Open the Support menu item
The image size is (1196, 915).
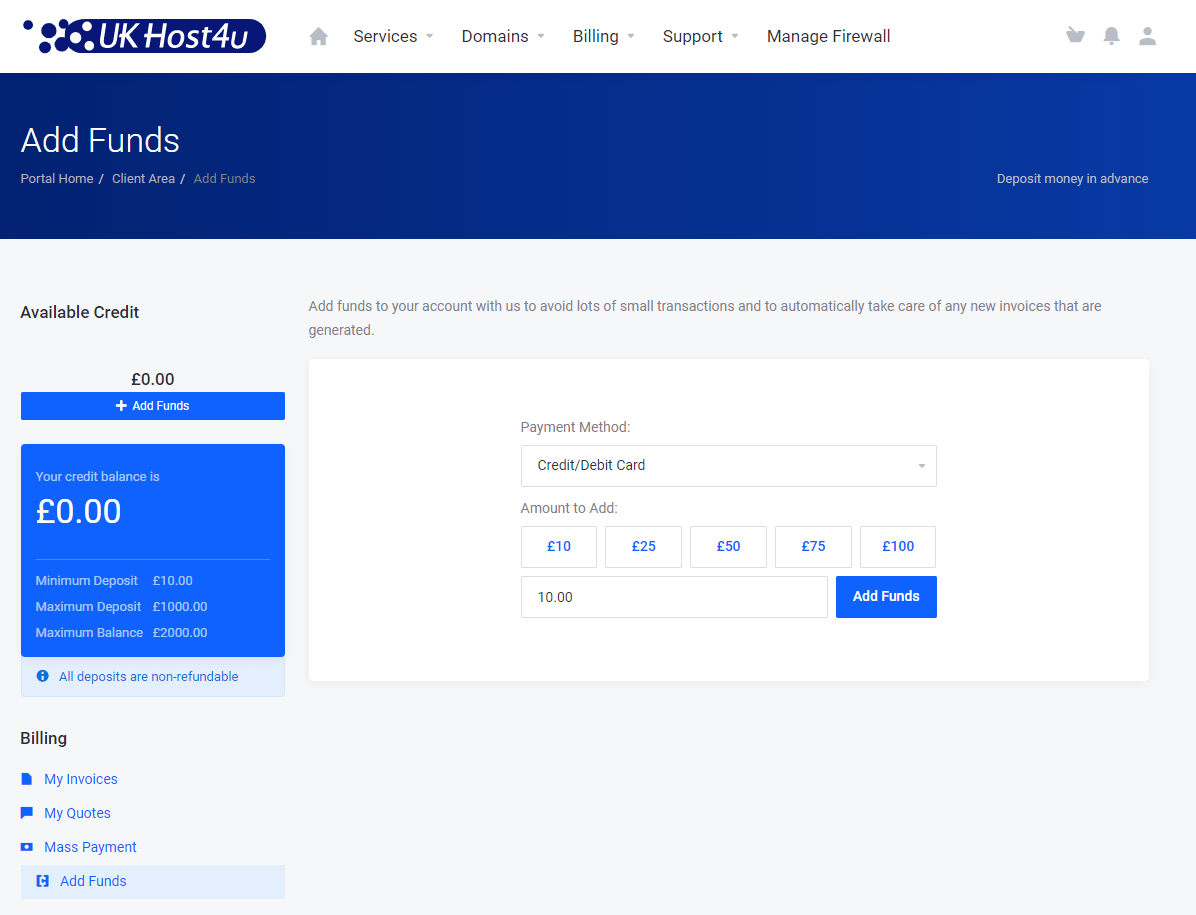coord(693,36)
